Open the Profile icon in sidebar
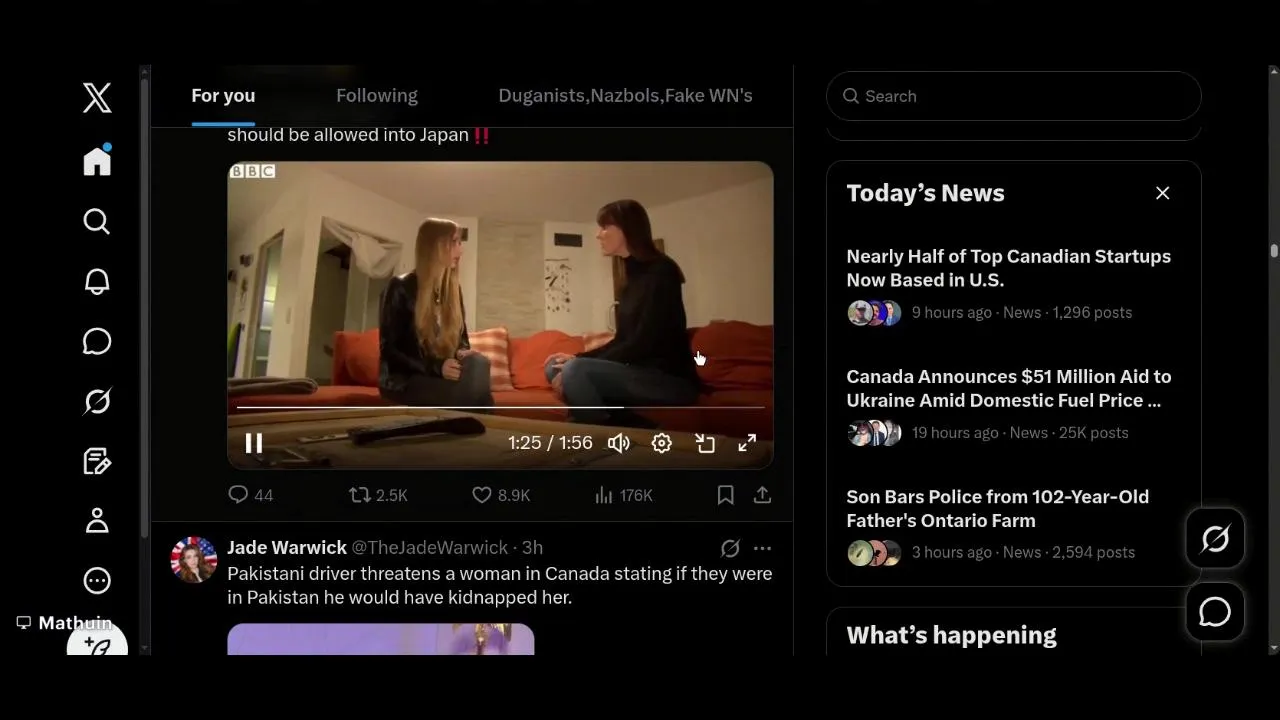 click(97, 520)
